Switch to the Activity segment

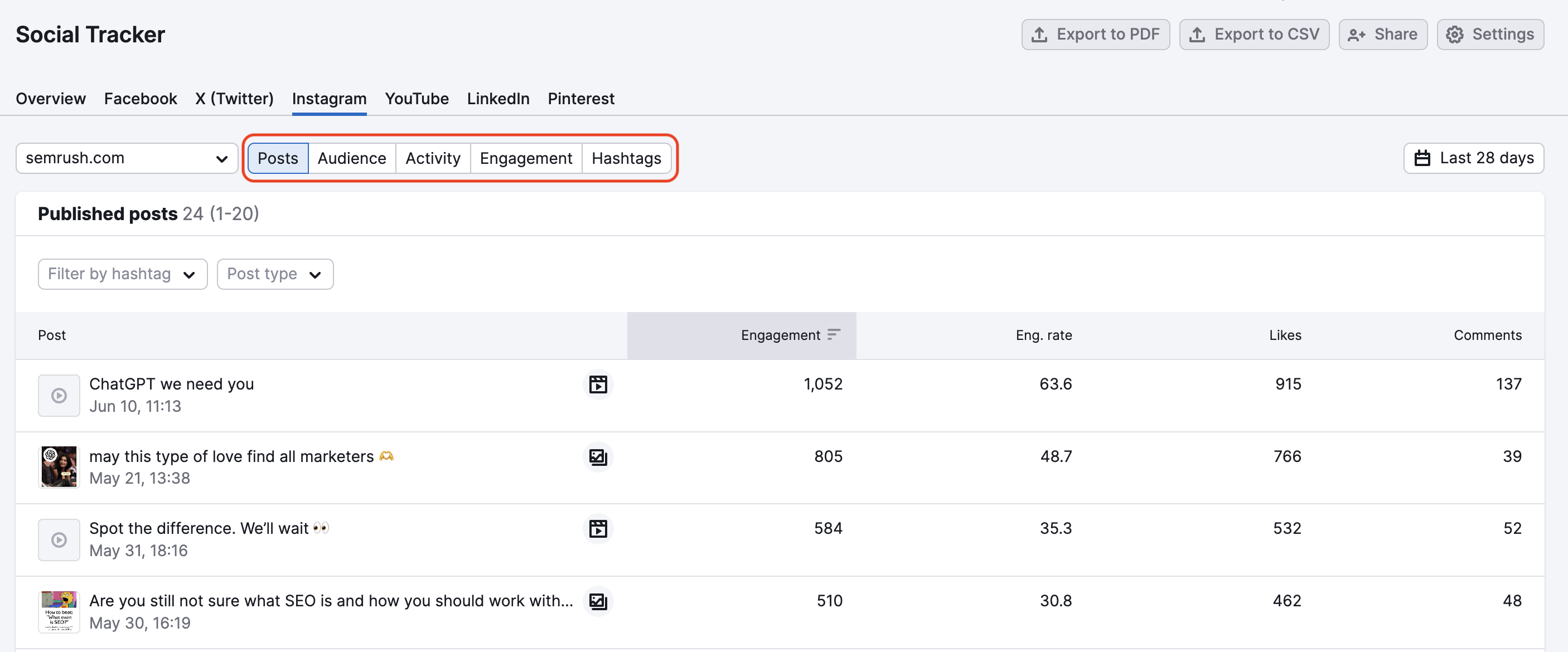coord(433,158)
